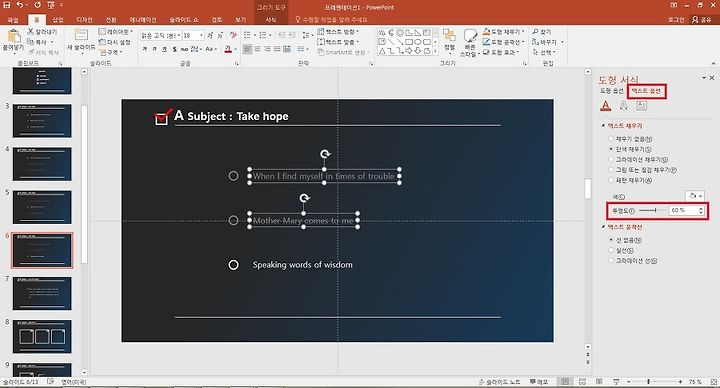Open the Insert (삽입) ribbon tab
720x388 pixels.
click(58, 20)
